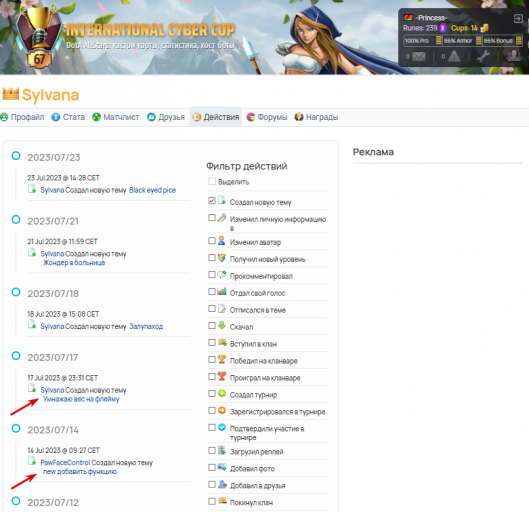Click the shield icon for Получил новый уровень

click(x=222, y=258)
